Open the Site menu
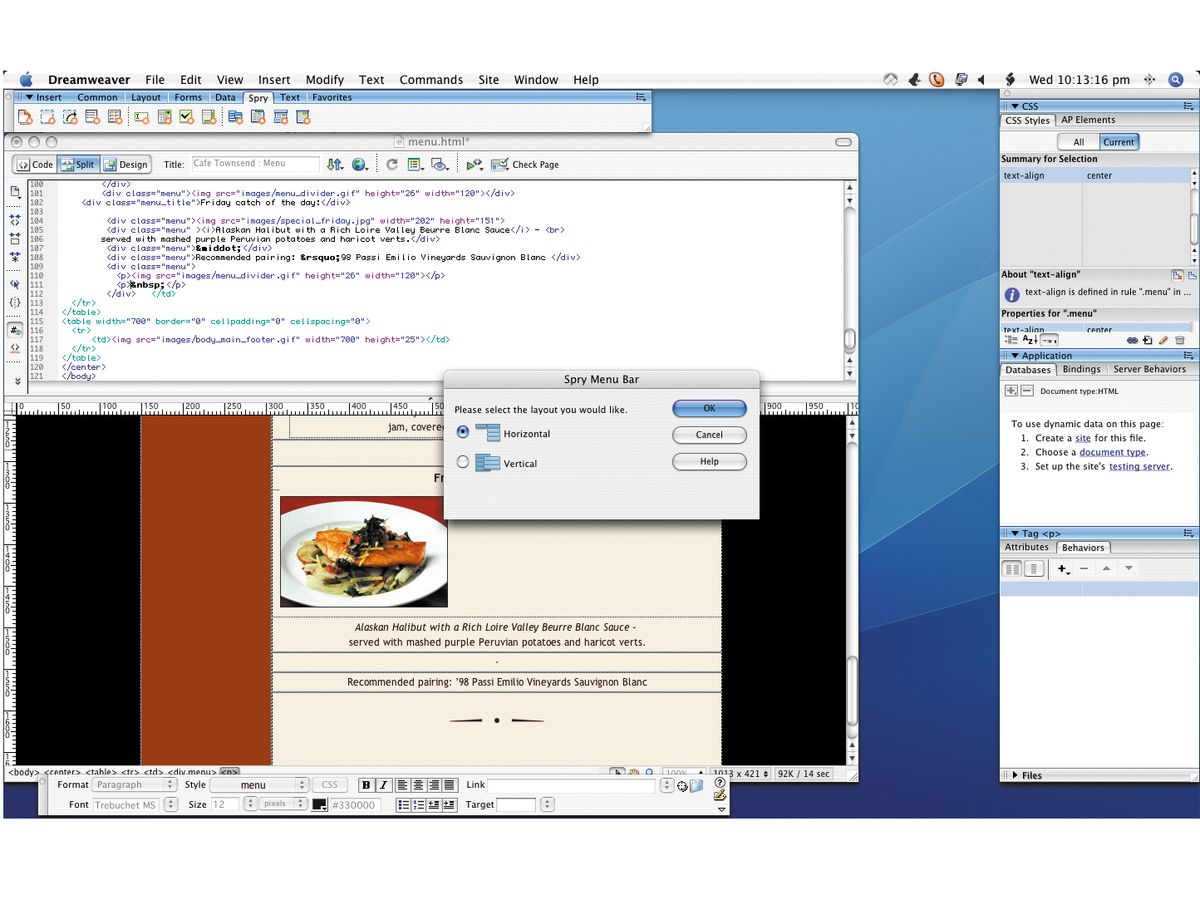 [x=488, y=80]
